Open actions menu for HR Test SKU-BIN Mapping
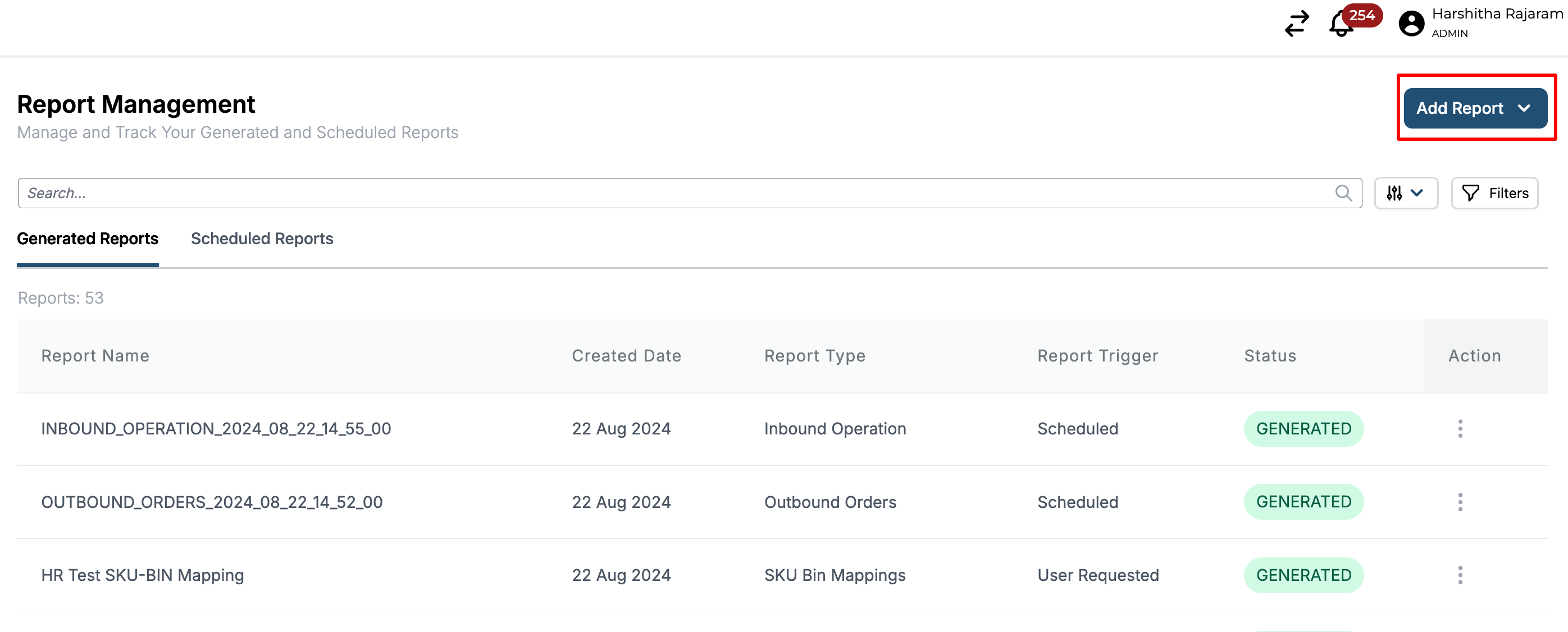This screenshot has height=632, width=1568. [1460, 575]
